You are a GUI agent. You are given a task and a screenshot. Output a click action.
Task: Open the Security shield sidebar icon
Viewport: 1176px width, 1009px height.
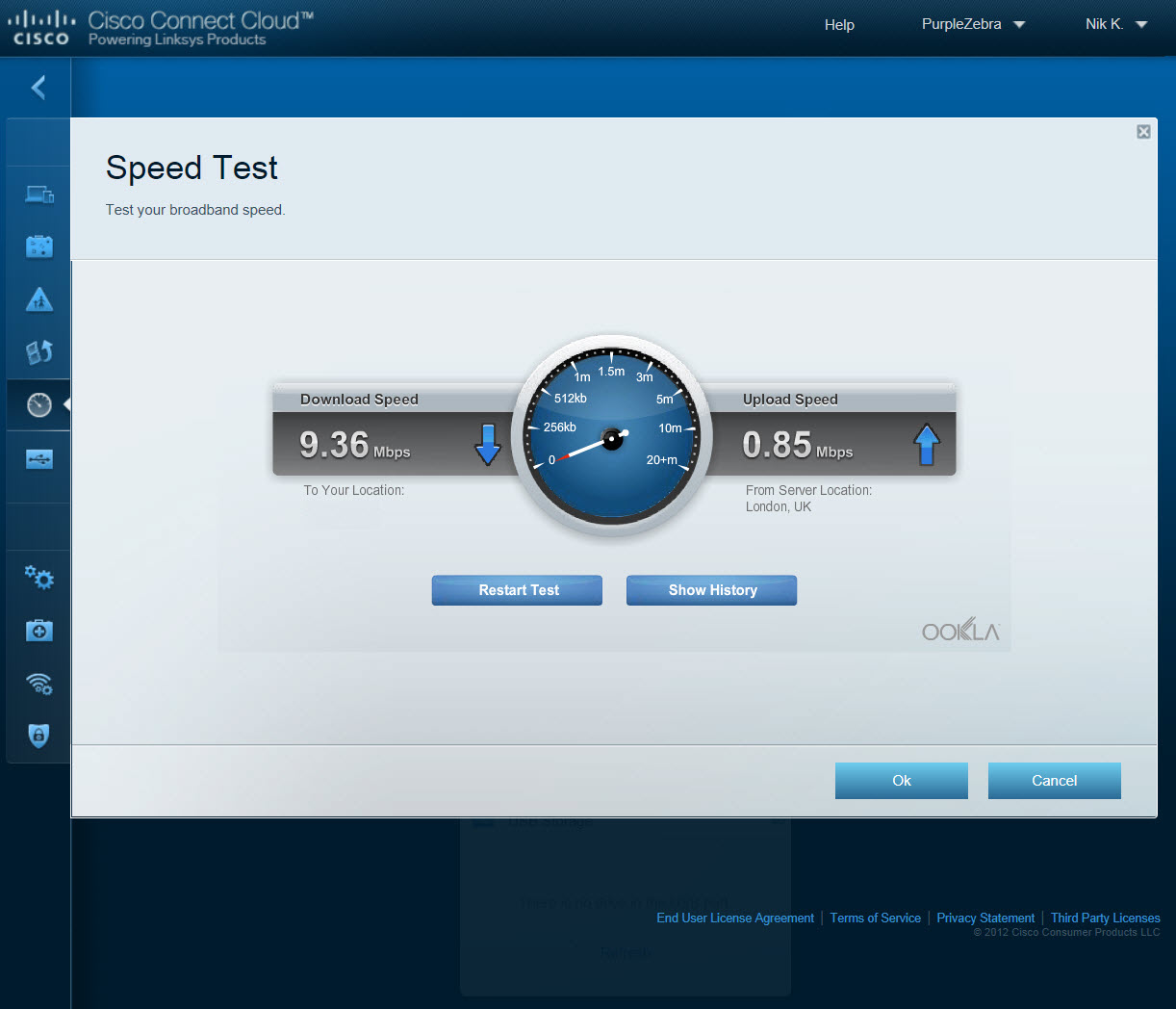[x=38, y=736]
